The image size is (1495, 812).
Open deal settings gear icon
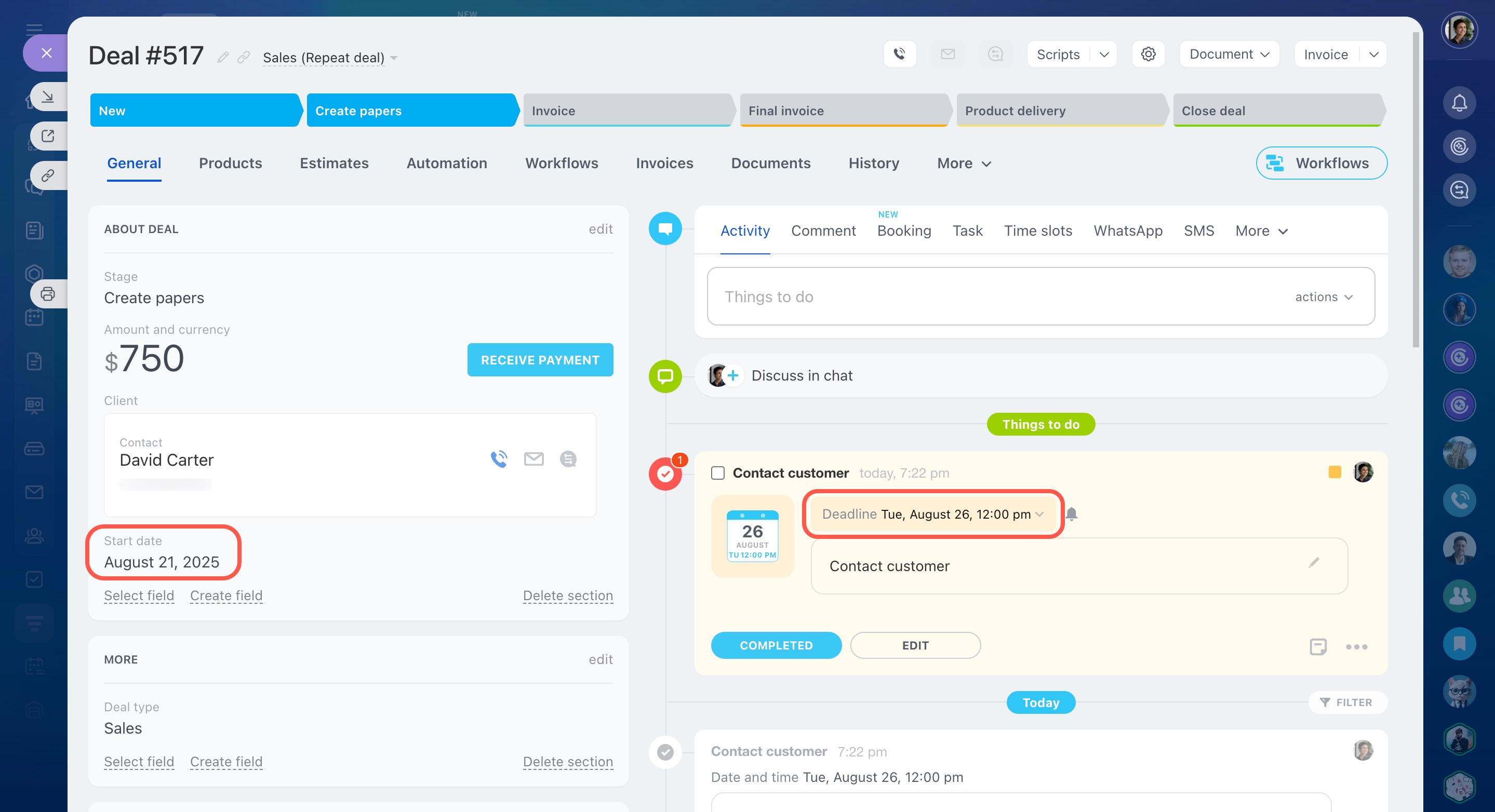[x=1148, y=54]
